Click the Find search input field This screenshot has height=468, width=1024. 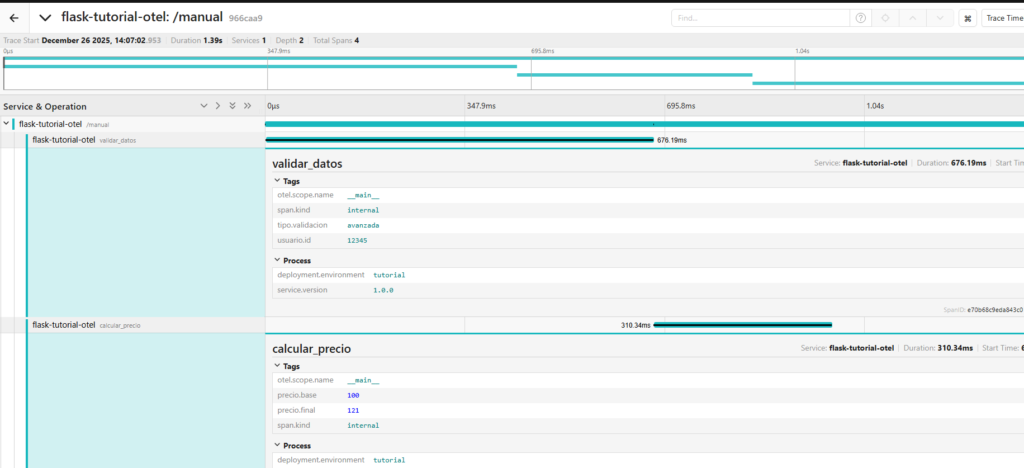pos(760,18)
